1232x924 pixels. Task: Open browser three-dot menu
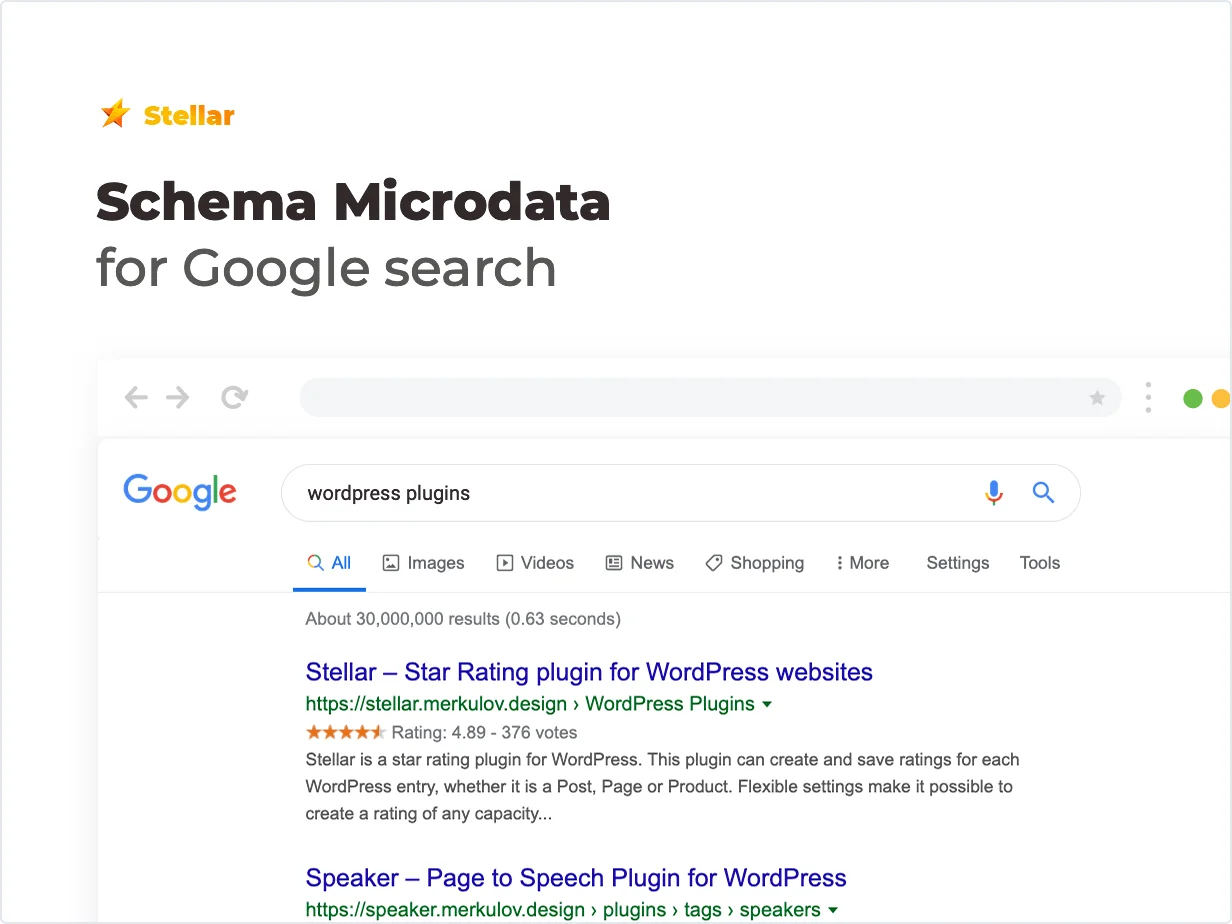coord(1148,398)
